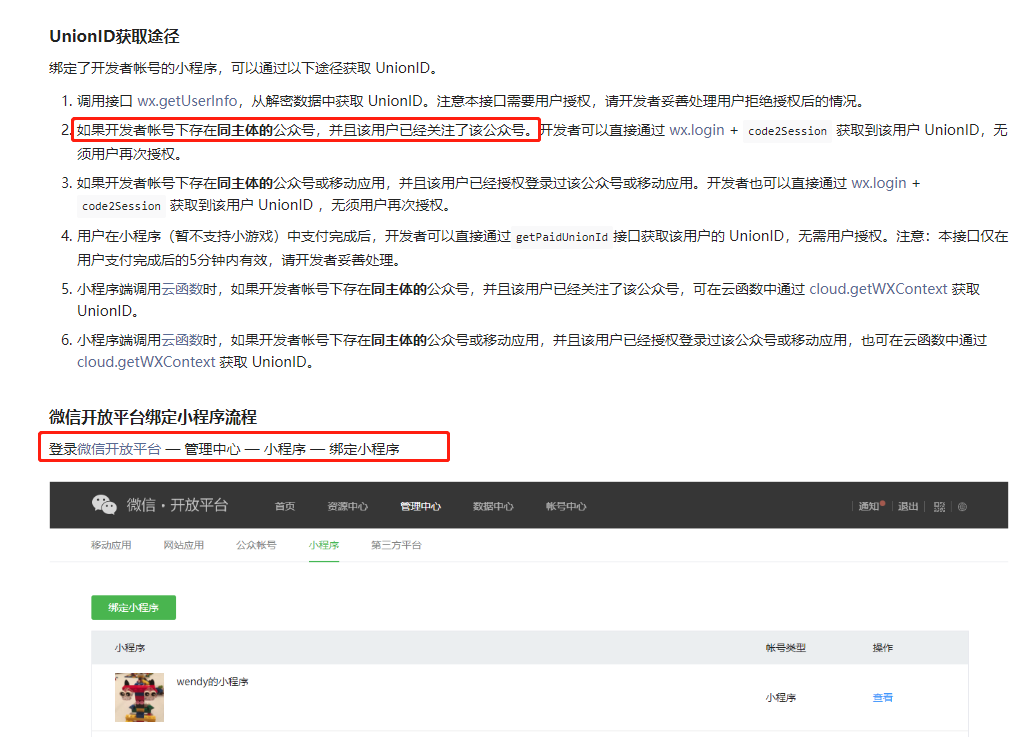Image resolution: width=1015 pixels, height=737 pixels.
Task: Click code2Session code in list item 3
Action: [x=121, y=206]
